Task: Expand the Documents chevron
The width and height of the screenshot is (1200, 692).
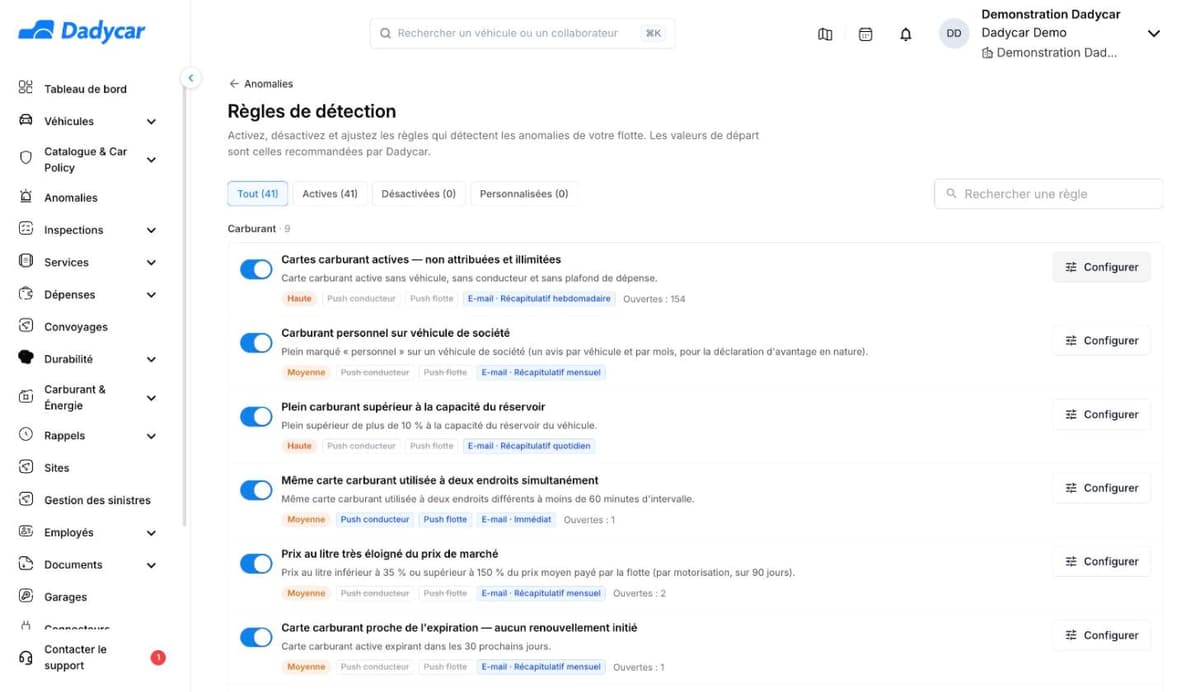Action: point(151,565)
